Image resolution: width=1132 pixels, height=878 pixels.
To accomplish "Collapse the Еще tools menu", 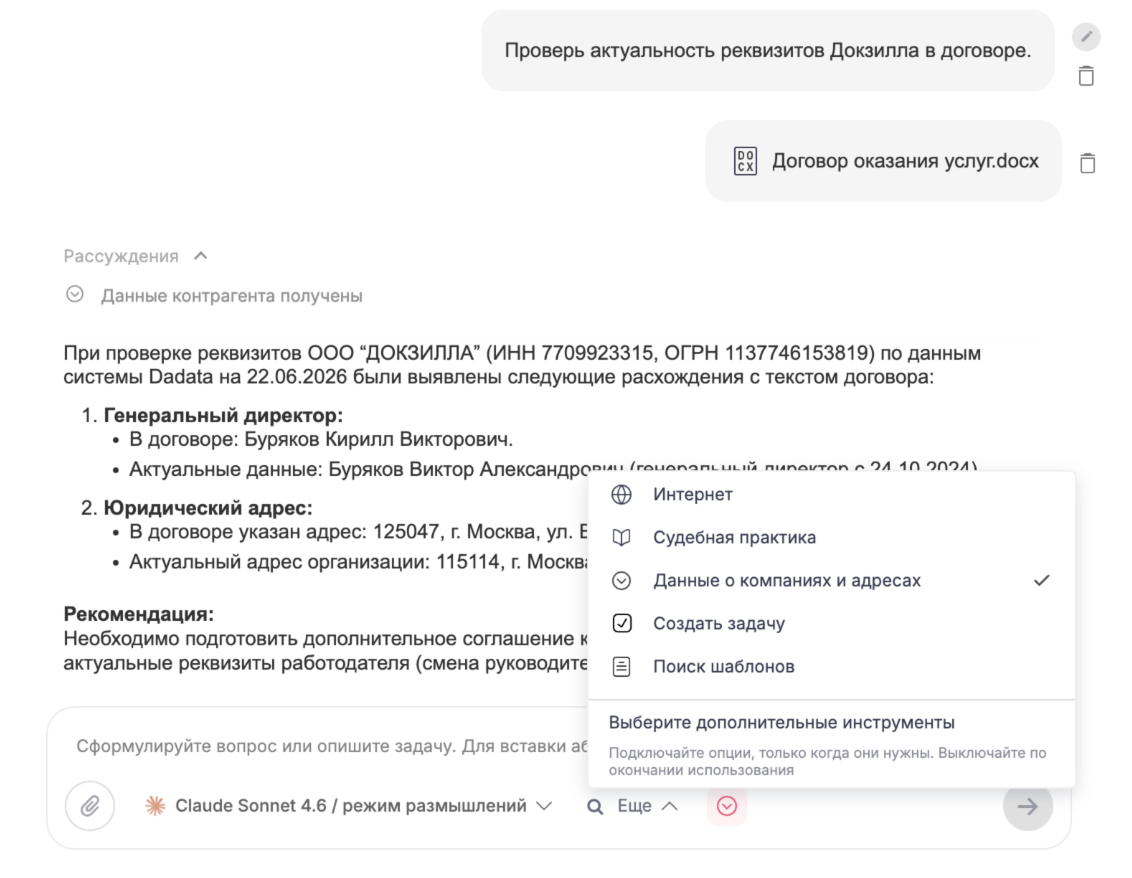I will (648, 806).
